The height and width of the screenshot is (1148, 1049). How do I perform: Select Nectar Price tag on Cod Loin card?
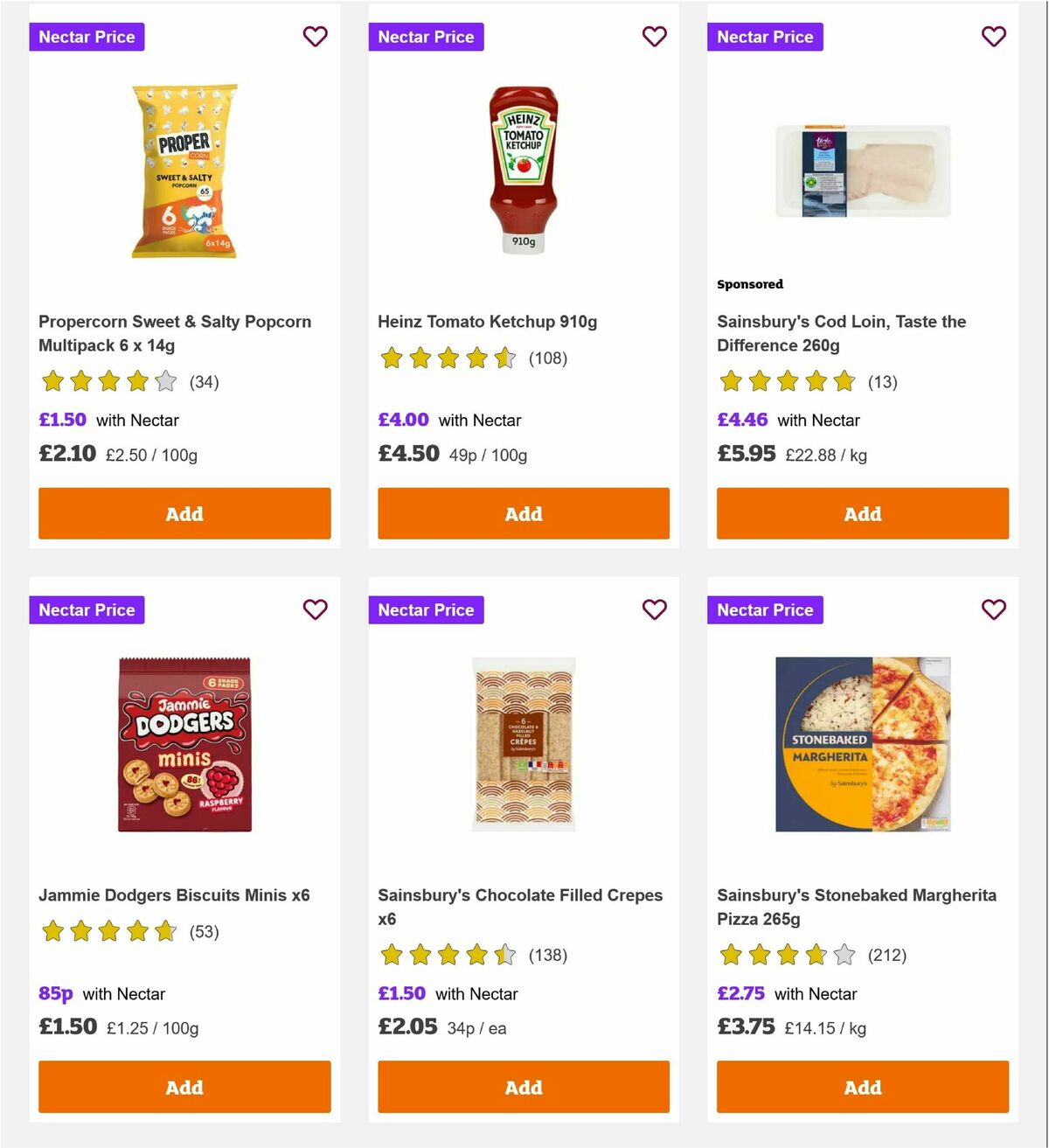(764, 37)
